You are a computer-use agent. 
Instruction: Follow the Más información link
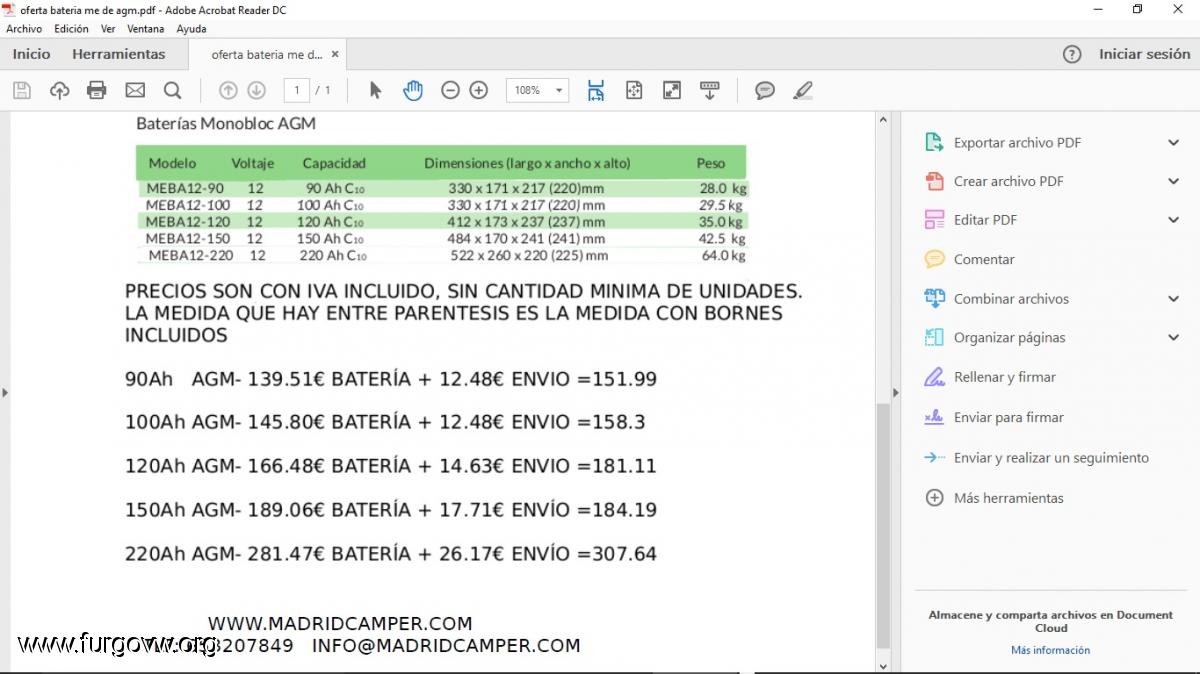pos(1050,650)
